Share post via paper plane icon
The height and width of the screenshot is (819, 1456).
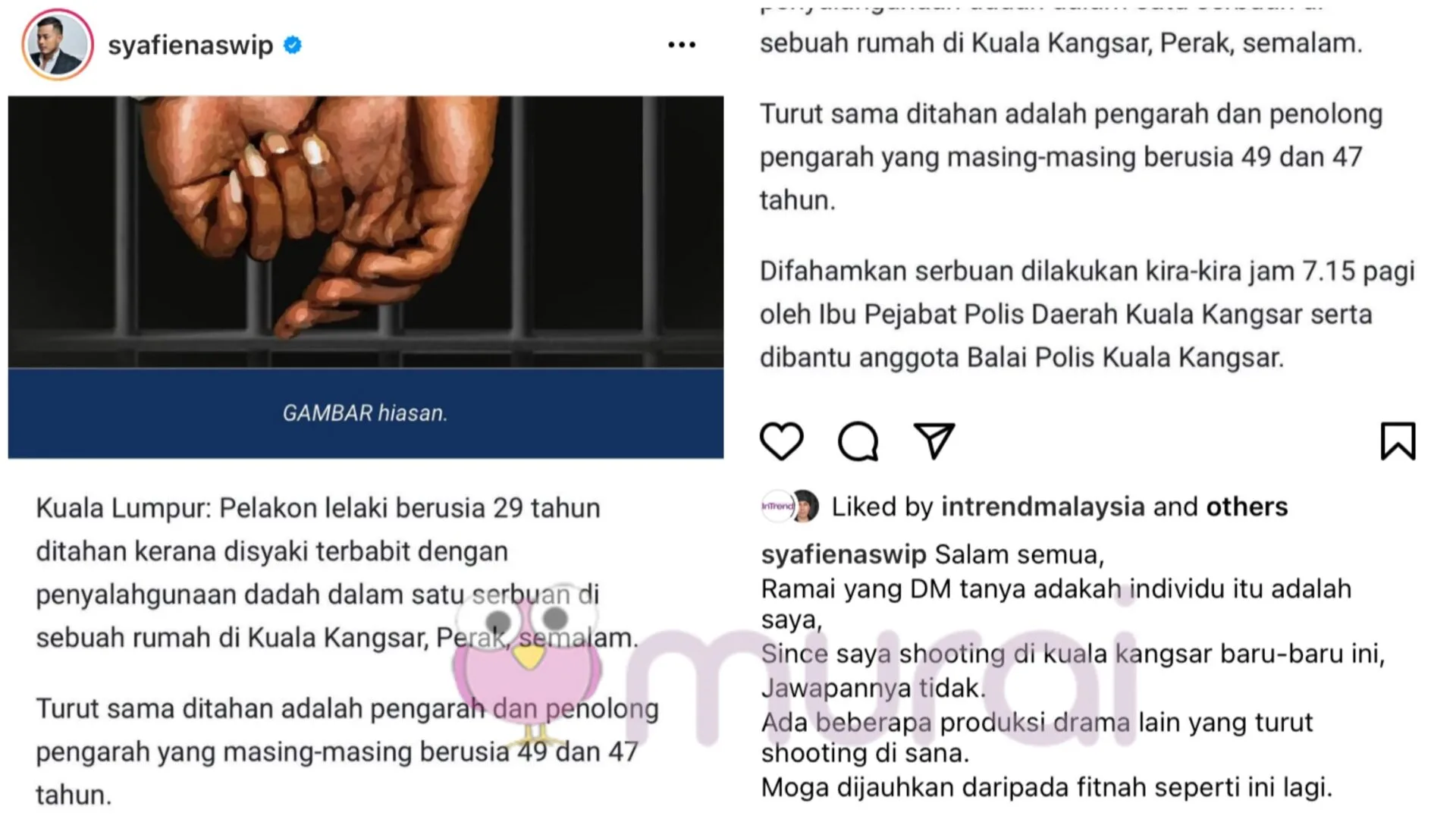pos(934,441)
